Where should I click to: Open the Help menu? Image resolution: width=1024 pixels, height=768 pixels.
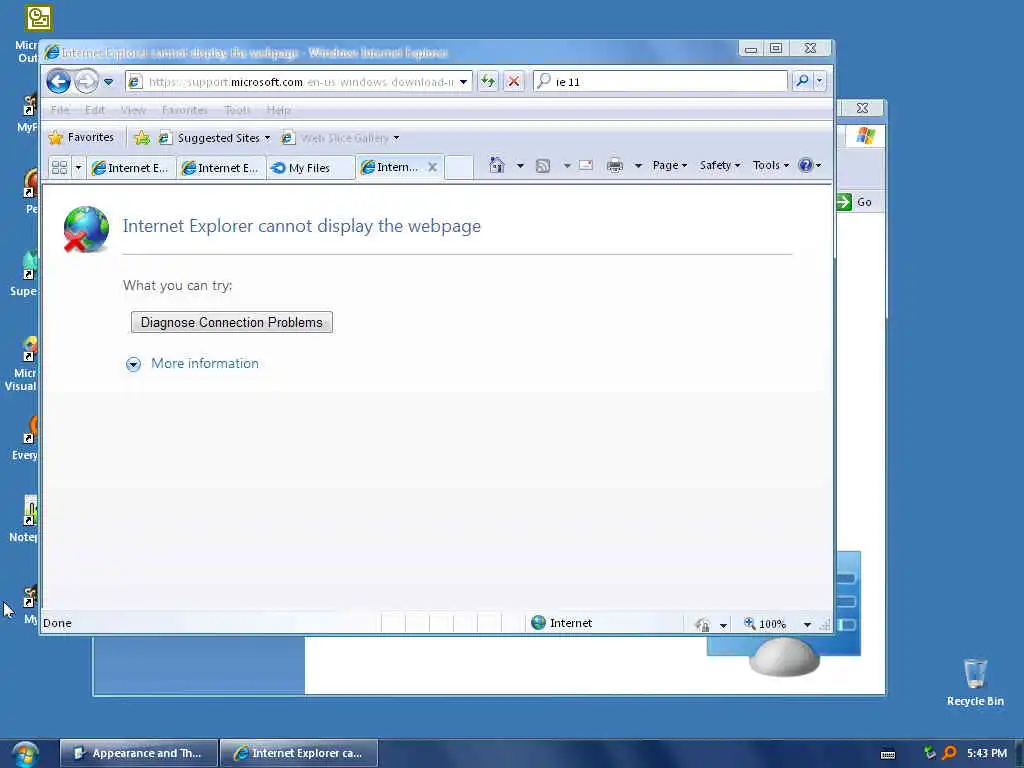278,110
